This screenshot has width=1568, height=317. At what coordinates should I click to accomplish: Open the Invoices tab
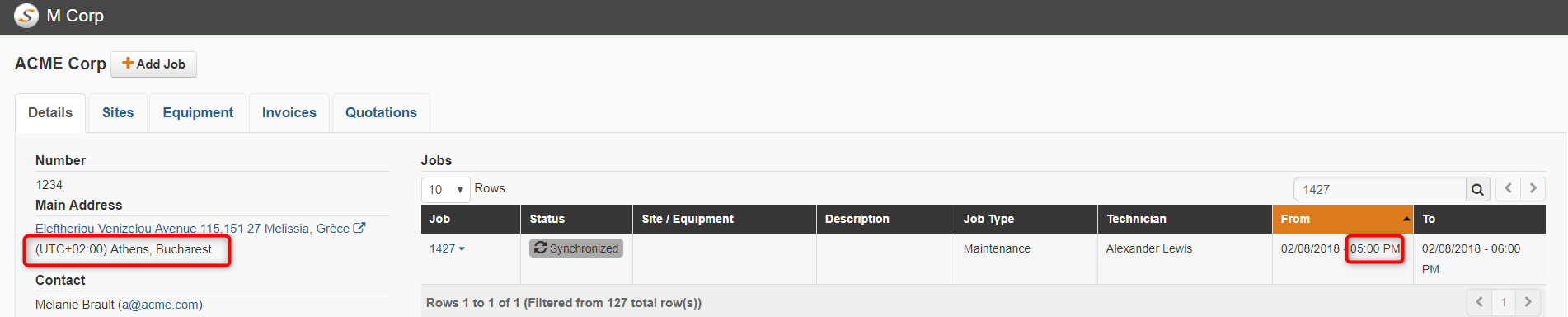tap(289, 113)
